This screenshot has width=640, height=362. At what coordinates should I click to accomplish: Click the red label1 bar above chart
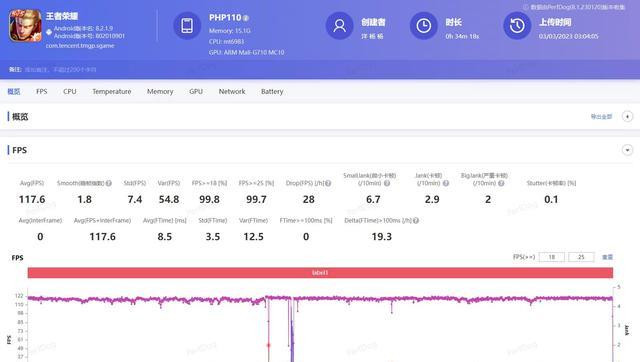pos(320,273)
